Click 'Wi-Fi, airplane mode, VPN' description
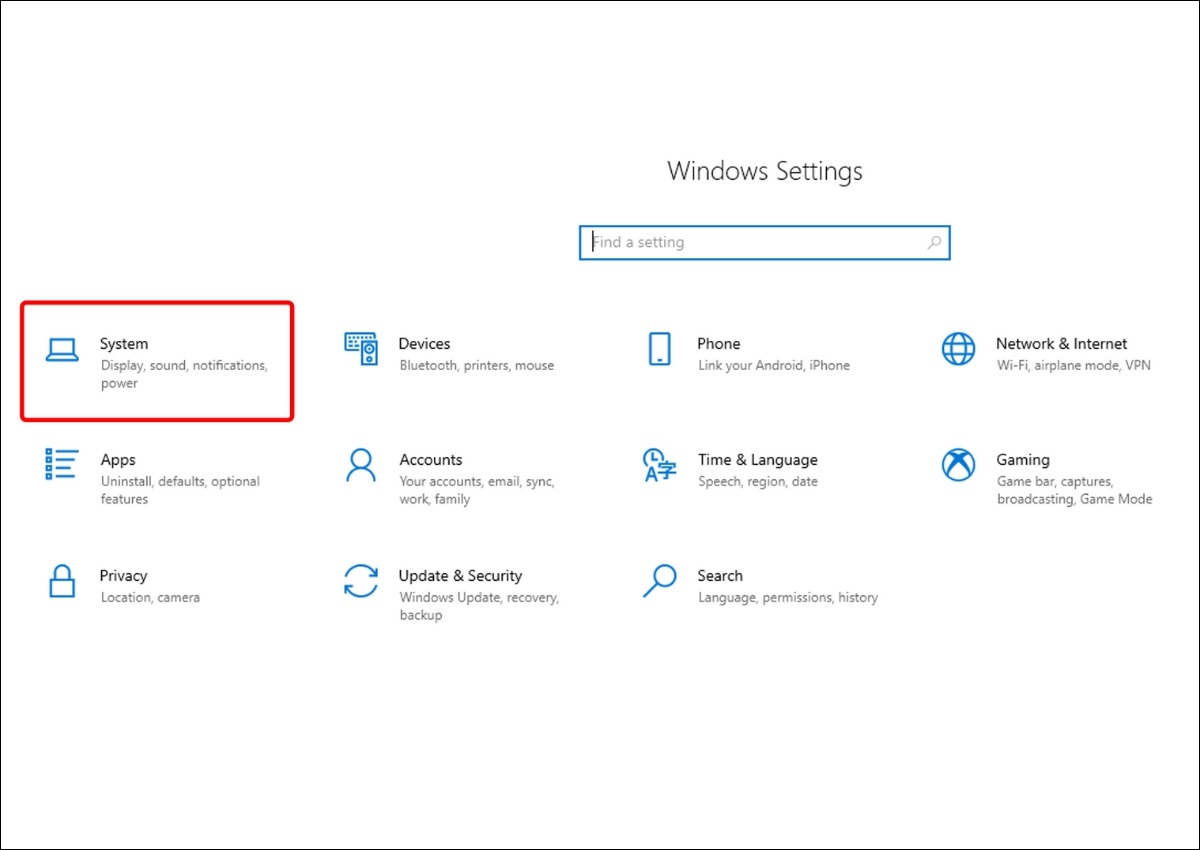This screenshot has height=850, width=1200. coord(1074,366)
